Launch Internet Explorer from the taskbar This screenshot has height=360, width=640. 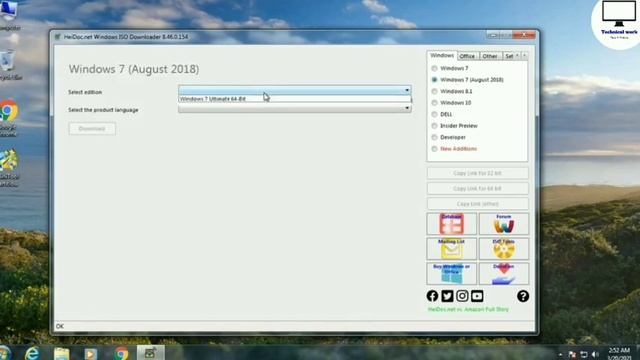click(x=32, y=353)
